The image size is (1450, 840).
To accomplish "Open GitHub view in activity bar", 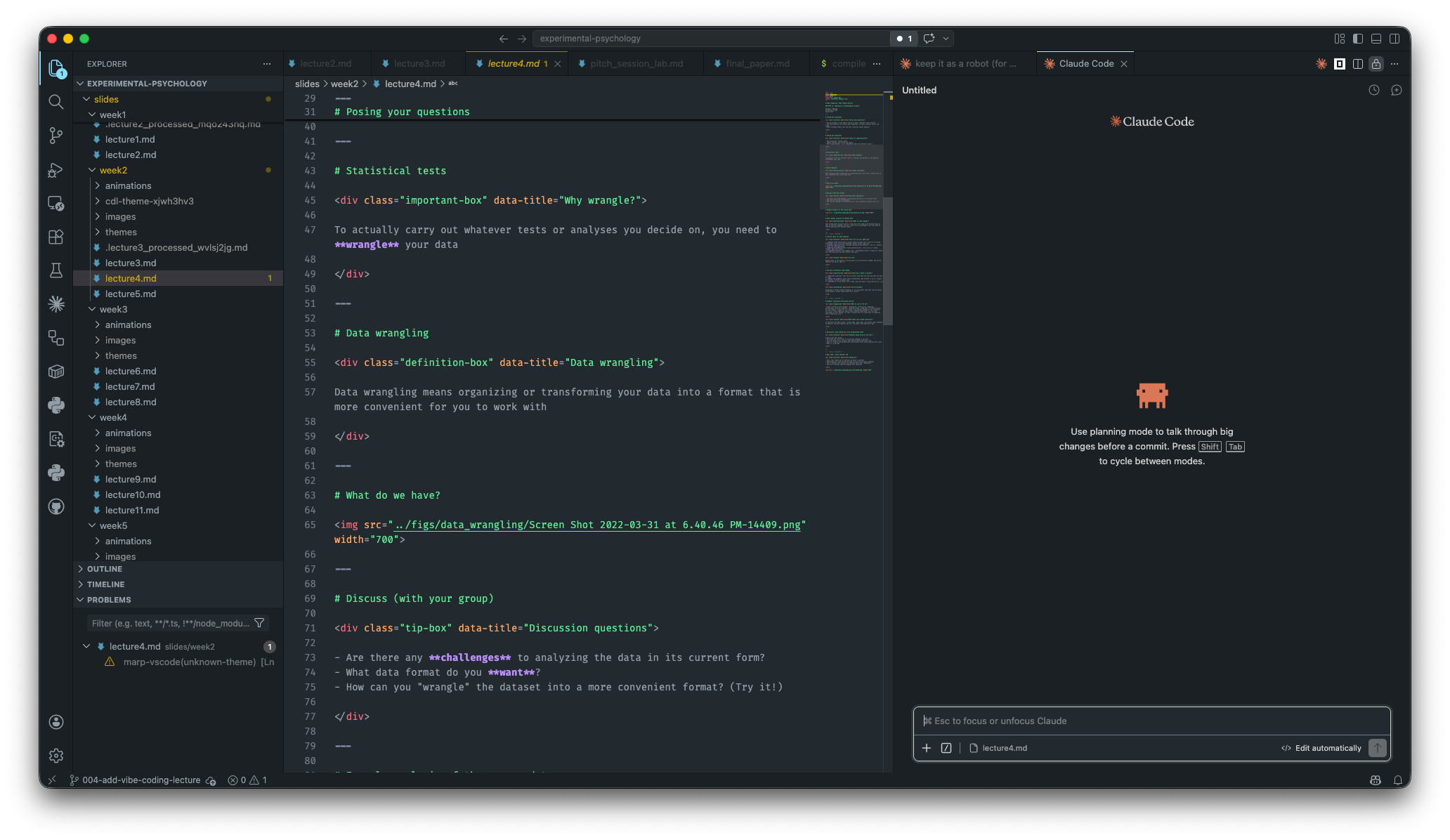I will [56, 506].
